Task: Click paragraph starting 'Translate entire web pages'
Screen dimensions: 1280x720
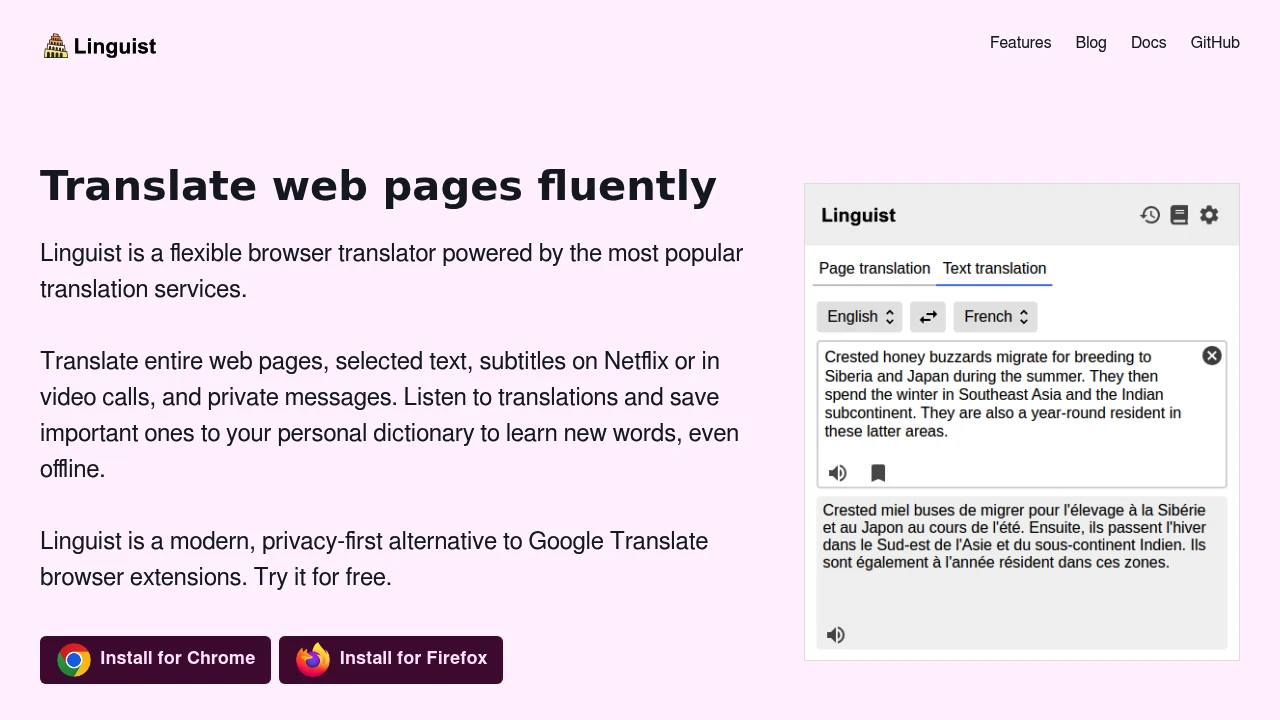Action: point(390,415)
